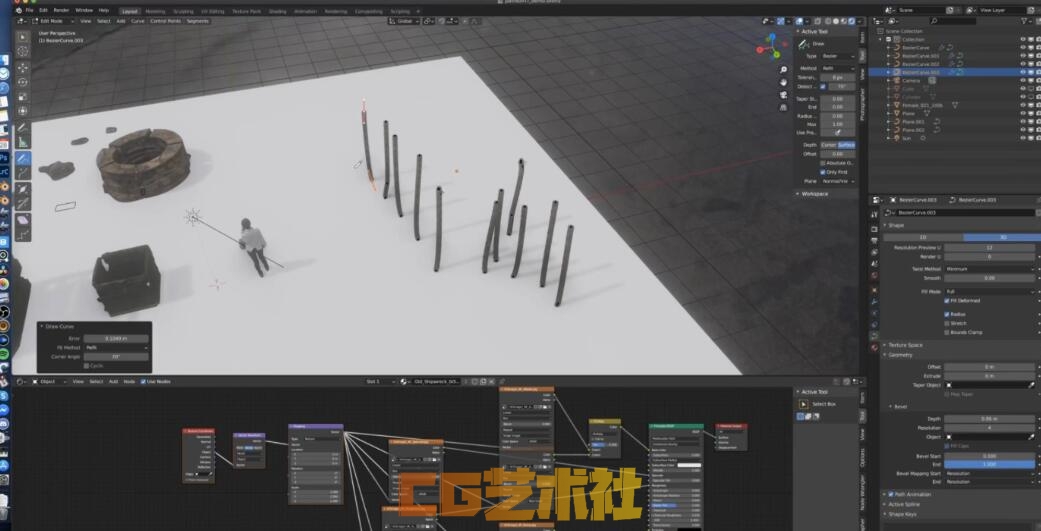
Task: Set curve shape to 3D
Action: point(1002,238)
